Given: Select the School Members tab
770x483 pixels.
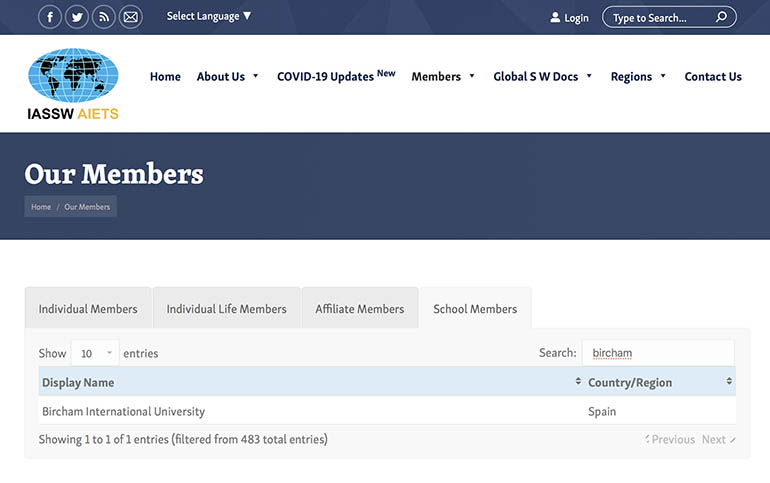Looking at the screenshot, I should click(x=475, y=308).
